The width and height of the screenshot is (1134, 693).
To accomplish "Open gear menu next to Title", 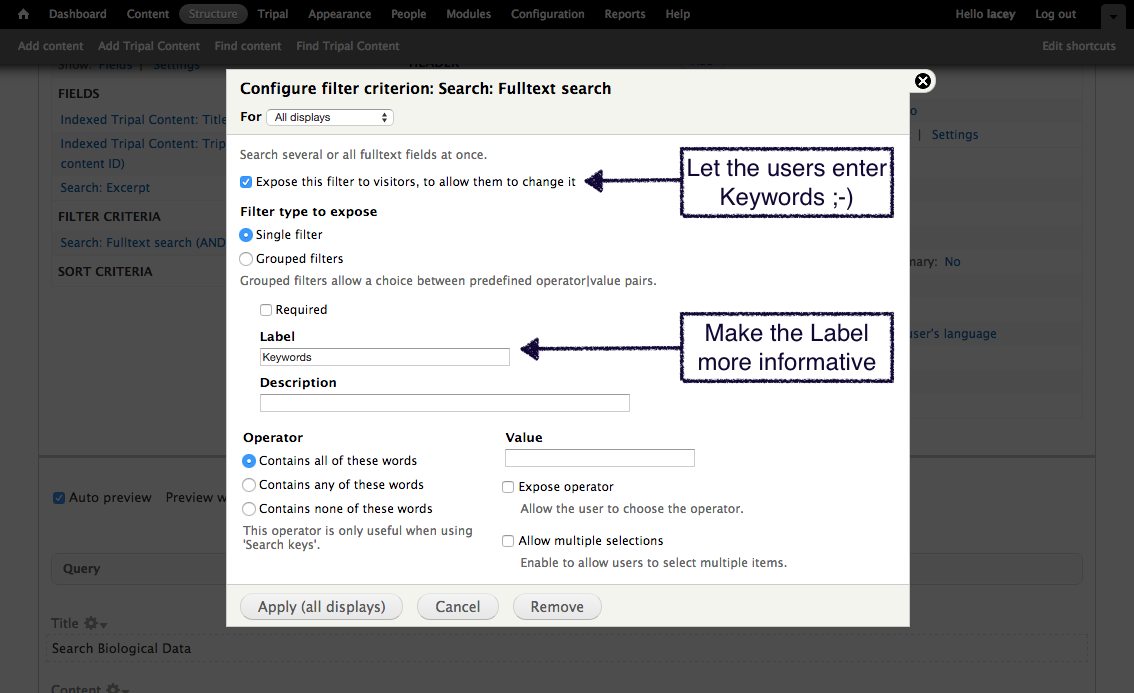I will (x=95, y=623).
